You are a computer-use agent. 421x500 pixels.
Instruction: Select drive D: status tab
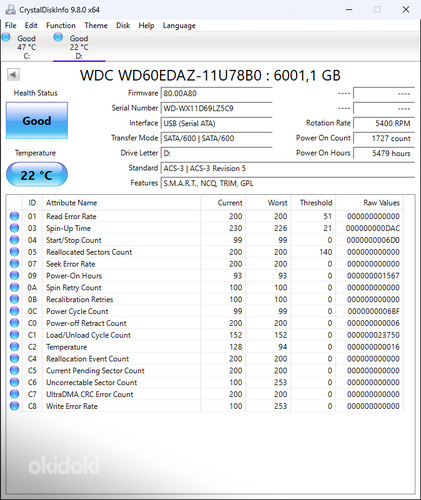tap(79, 47)
